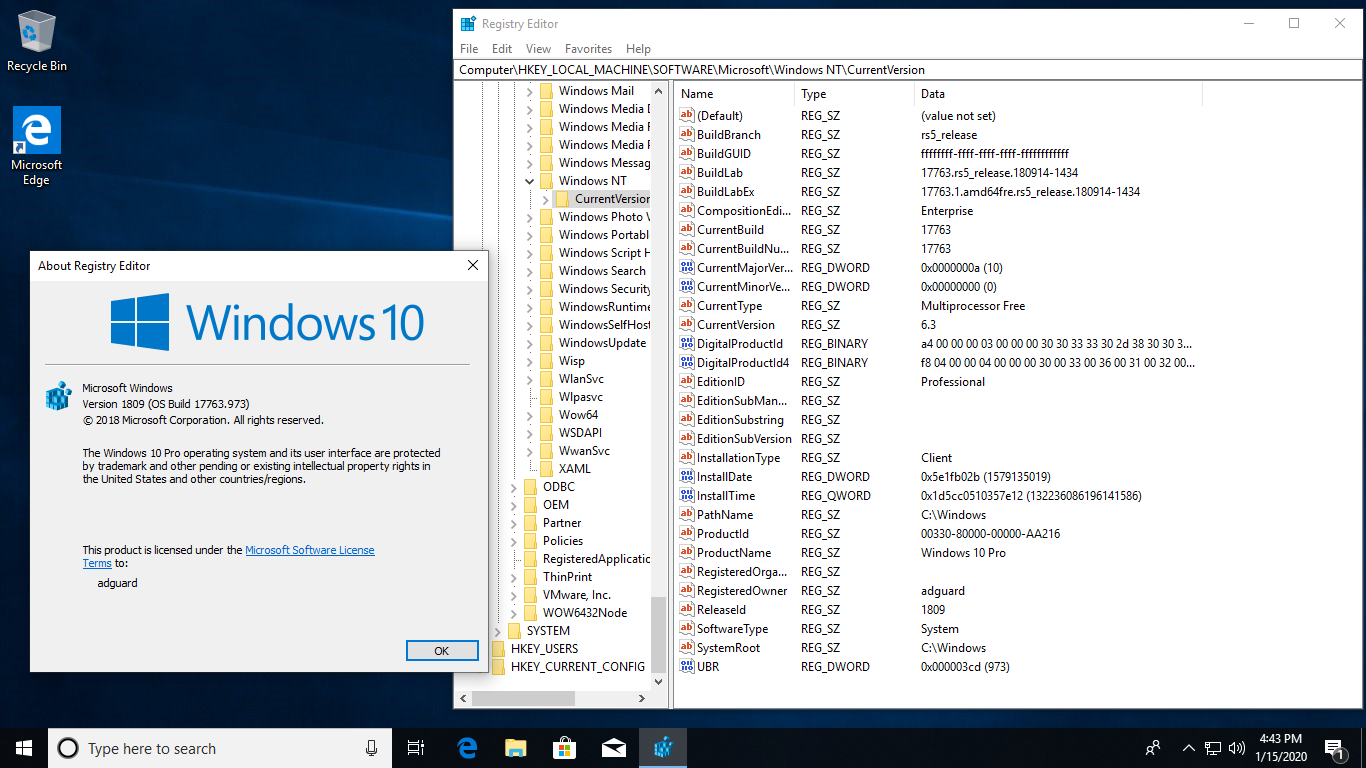
Task: Click the tree pane horizontal scroll right arrow
Action: point(640,699)
